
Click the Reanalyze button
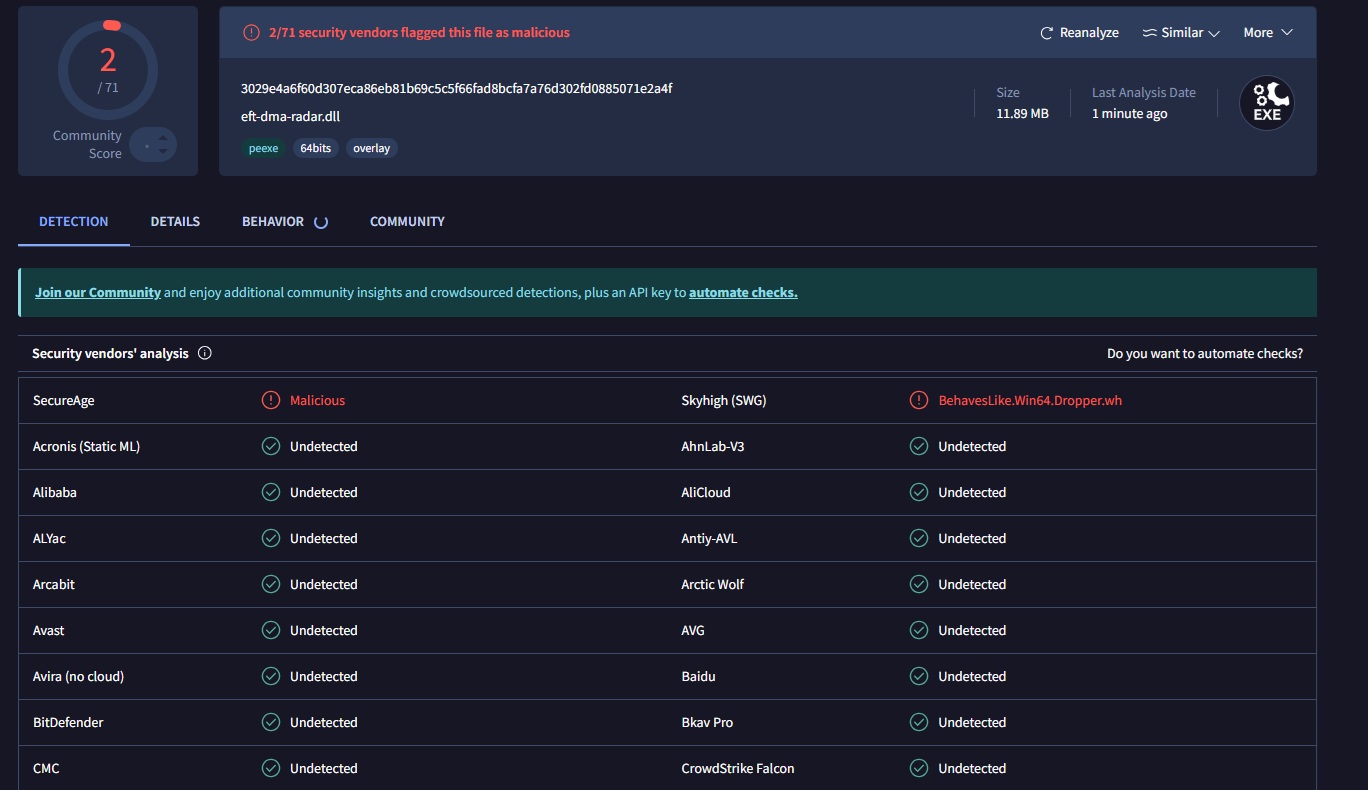[x=1080, y=33]
